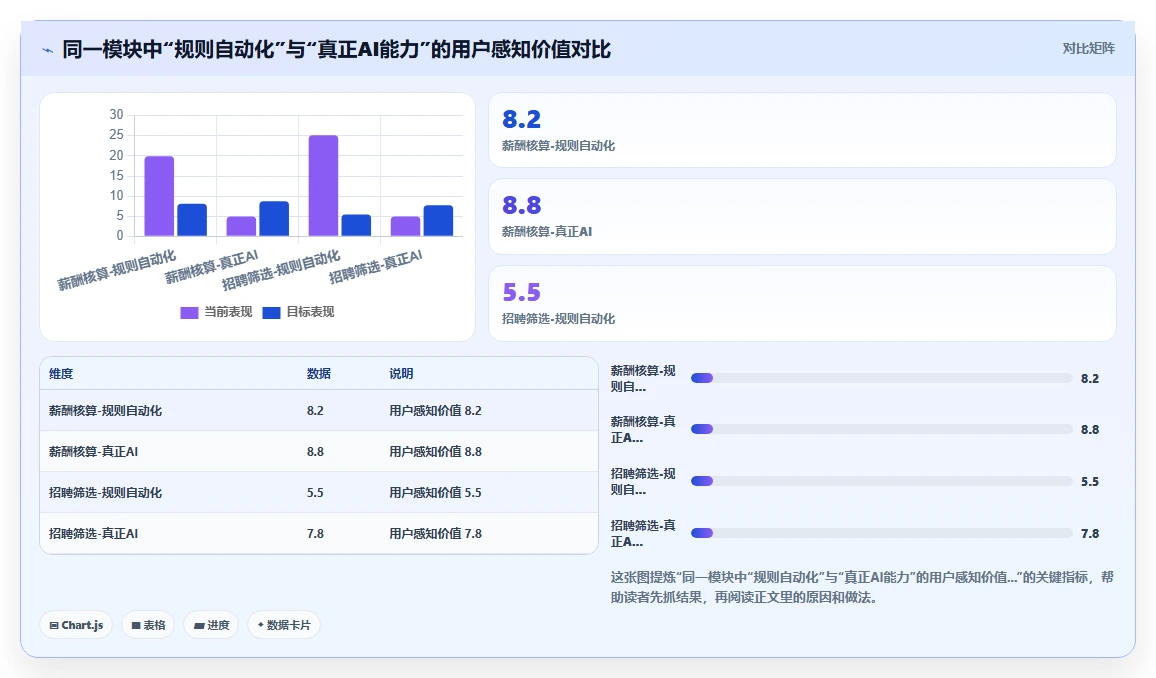Viewport: 1156px width, 678px height.
Task: Click the 数据卡片 tag chip
Action: click(284, 625)
